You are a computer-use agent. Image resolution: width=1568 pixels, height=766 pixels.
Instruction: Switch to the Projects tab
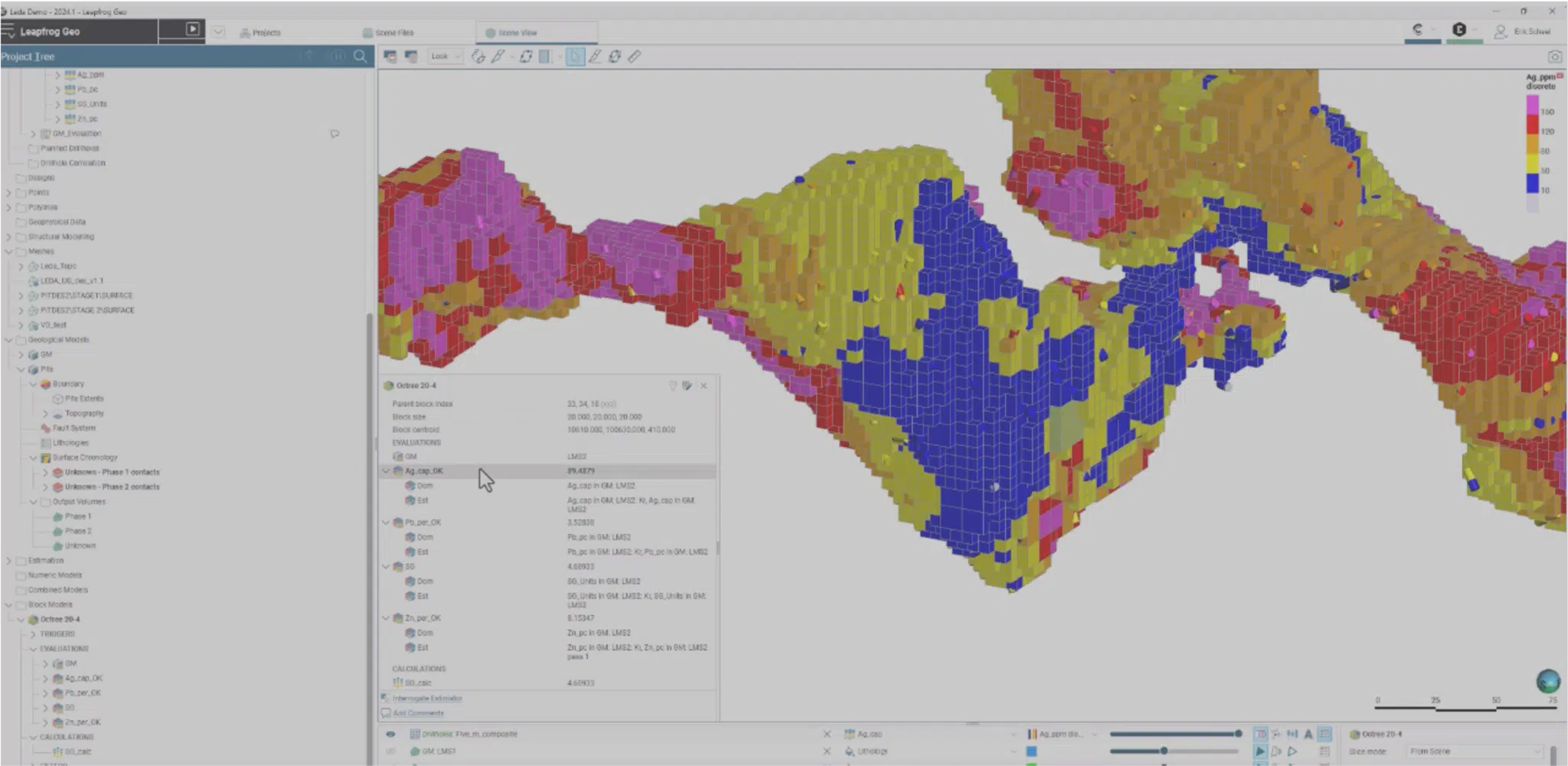pyautogui.click(x=260, y=33)
